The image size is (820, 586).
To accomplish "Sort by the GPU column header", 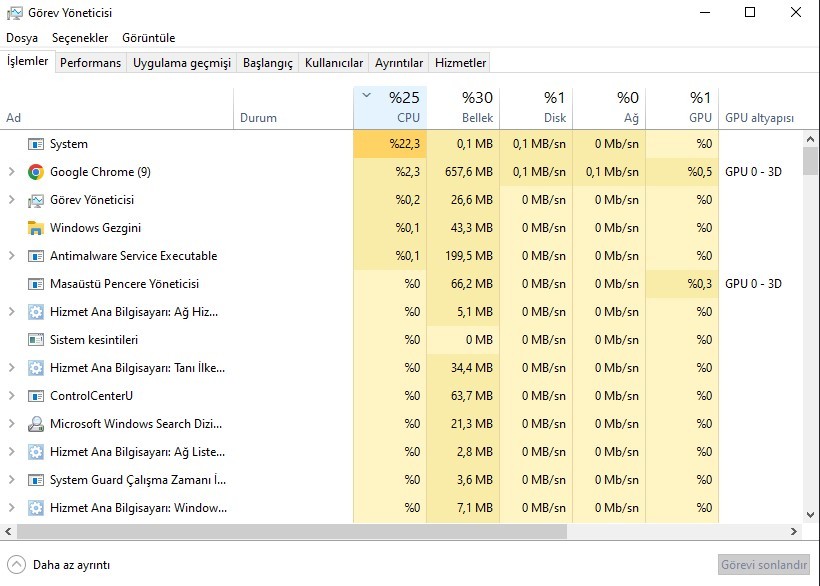I will coord(682,108).
